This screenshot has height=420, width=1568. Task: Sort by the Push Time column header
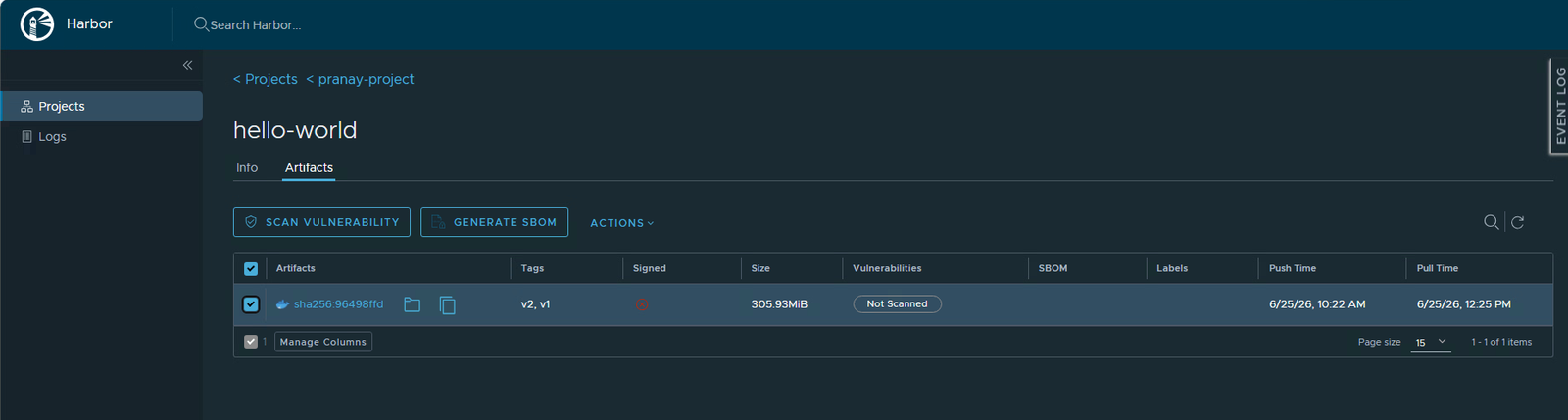pos(1293,268)
